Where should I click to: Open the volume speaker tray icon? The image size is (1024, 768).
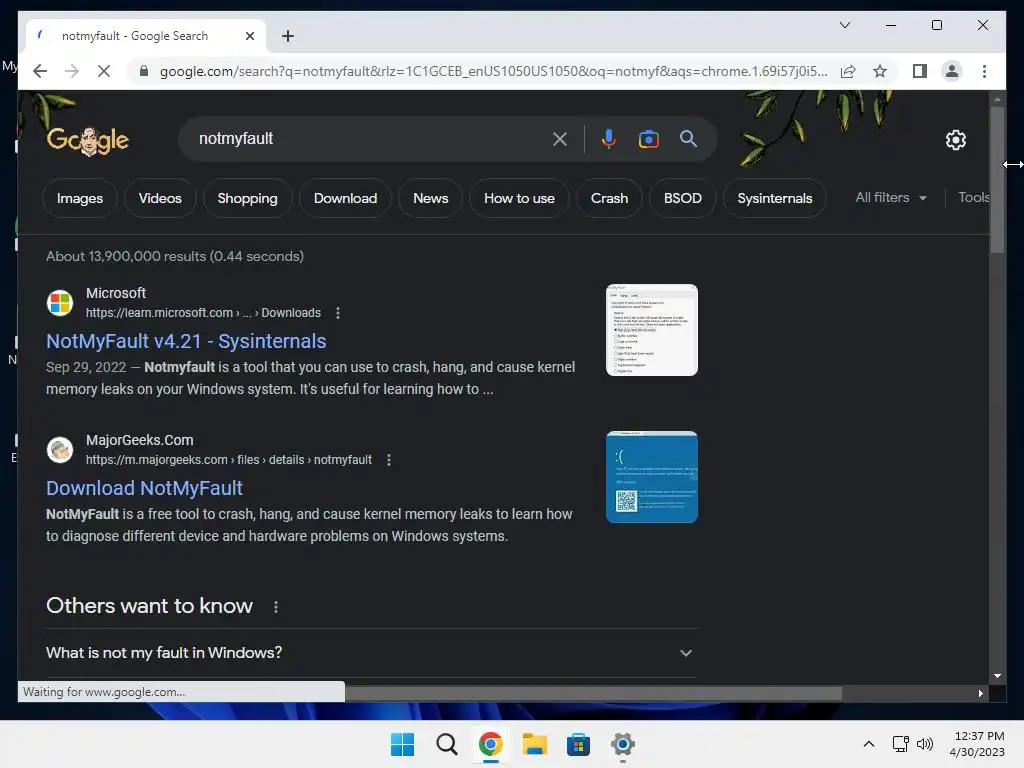(x=925, y=744)
